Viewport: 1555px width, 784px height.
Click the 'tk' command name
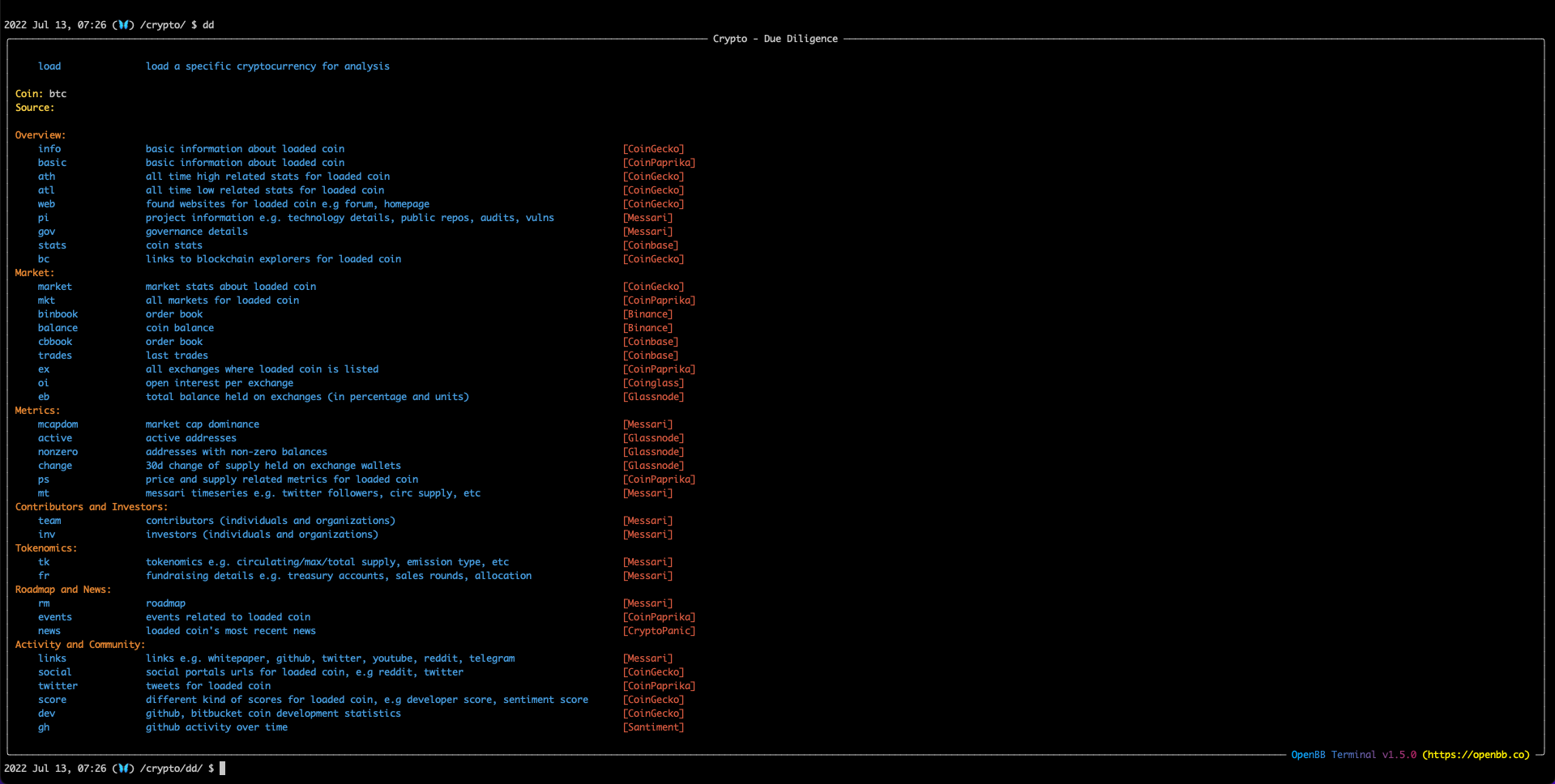pos(44,562)
